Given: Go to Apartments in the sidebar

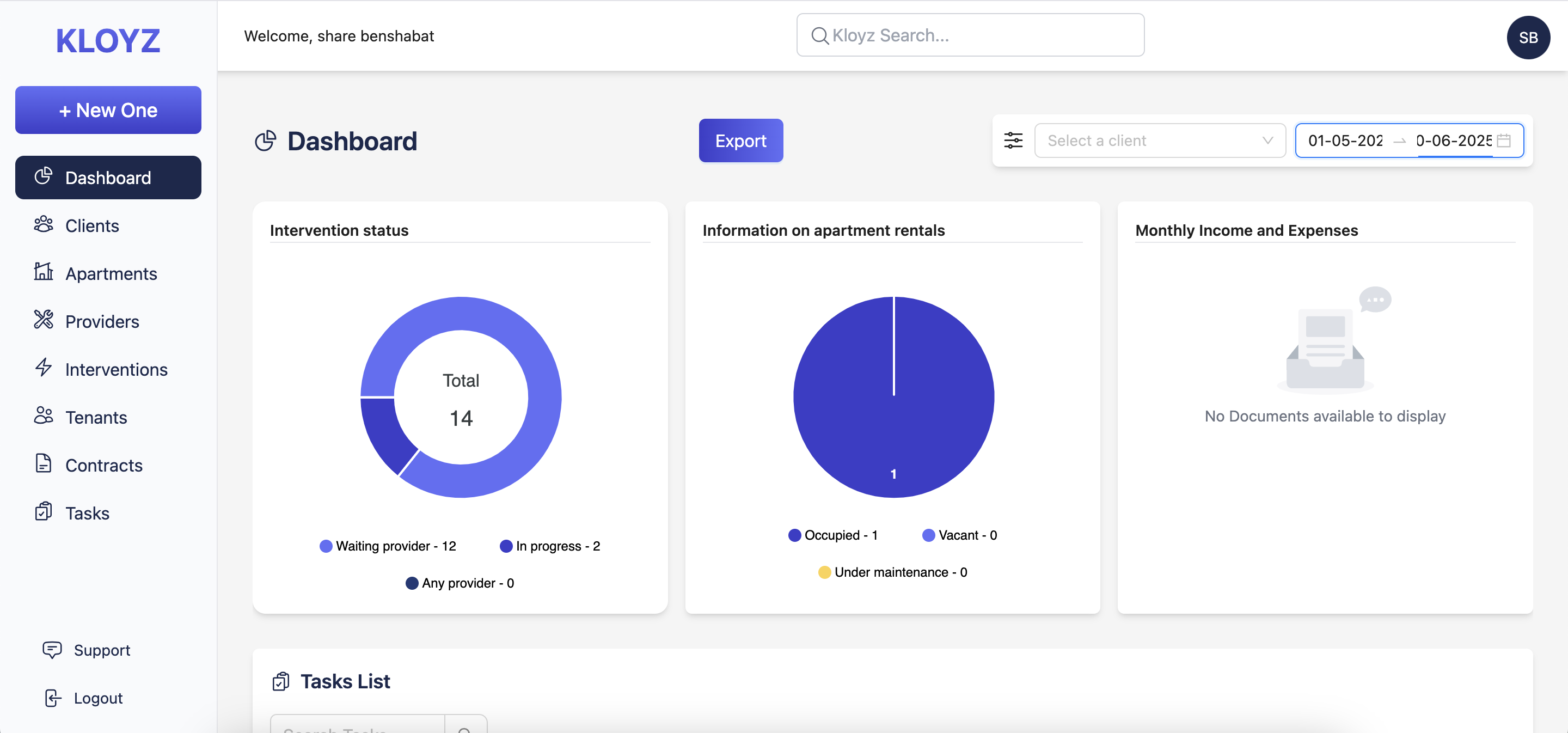Looking at the screenshot, I should [110, 274].
